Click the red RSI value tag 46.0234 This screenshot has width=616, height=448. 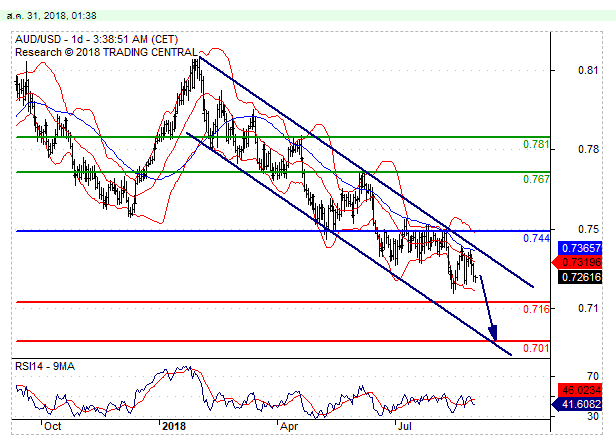[x=580, y=390]
